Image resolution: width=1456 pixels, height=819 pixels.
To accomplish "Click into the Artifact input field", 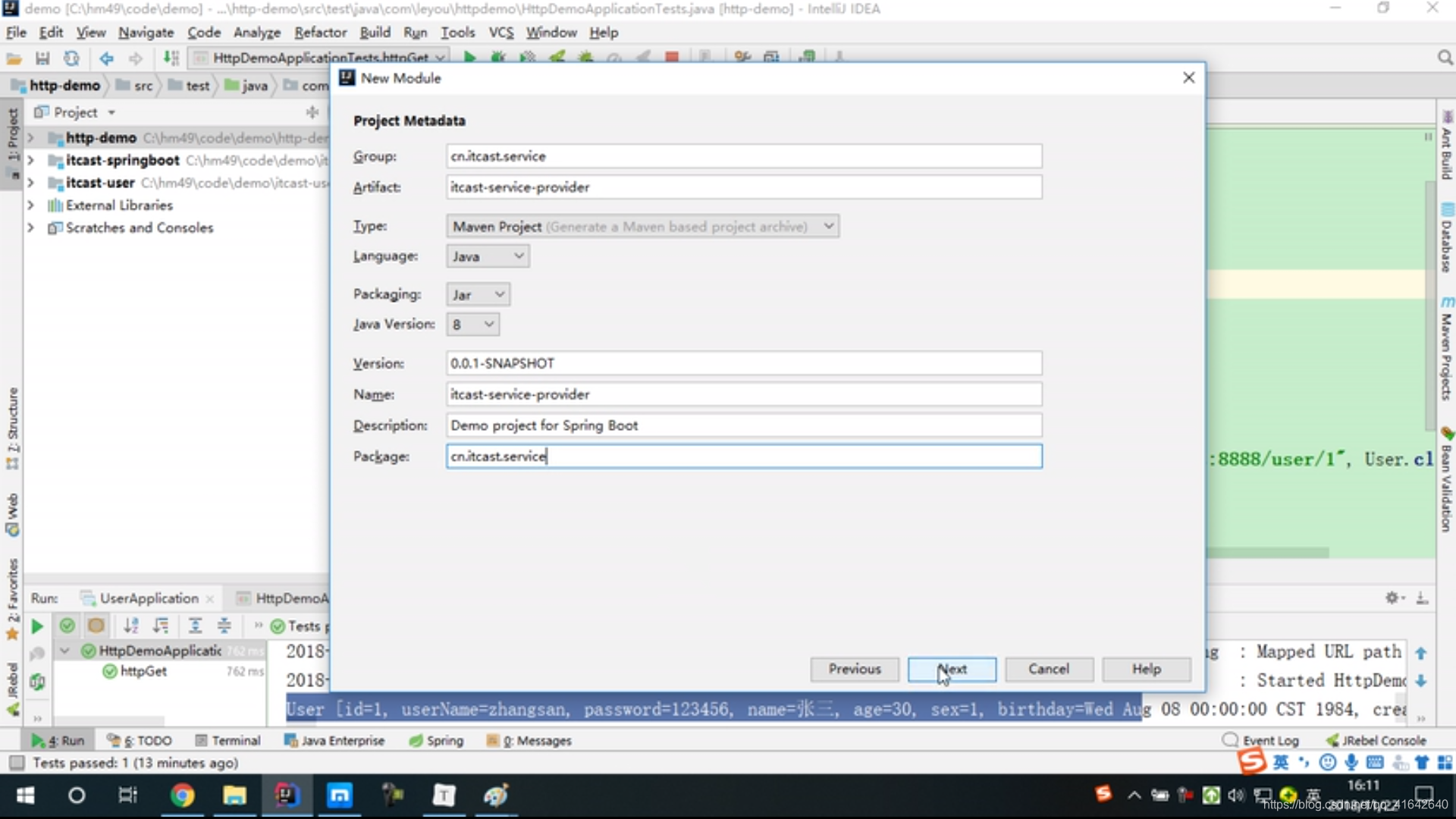I will pos(744,187).
